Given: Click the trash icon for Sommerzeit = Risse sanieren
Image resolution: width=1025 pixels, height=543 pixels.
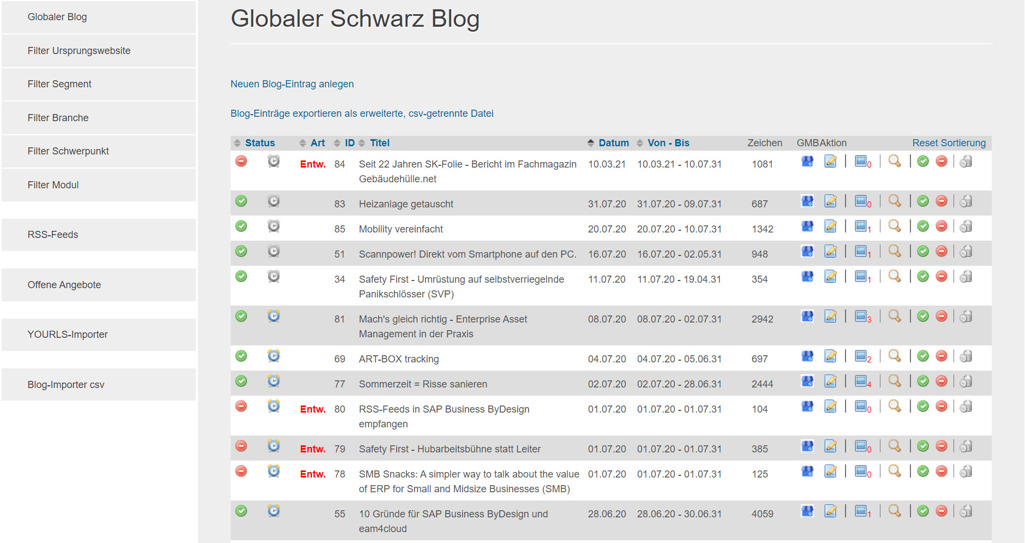Looking at the screenshot, I should [x=965, y=382].
